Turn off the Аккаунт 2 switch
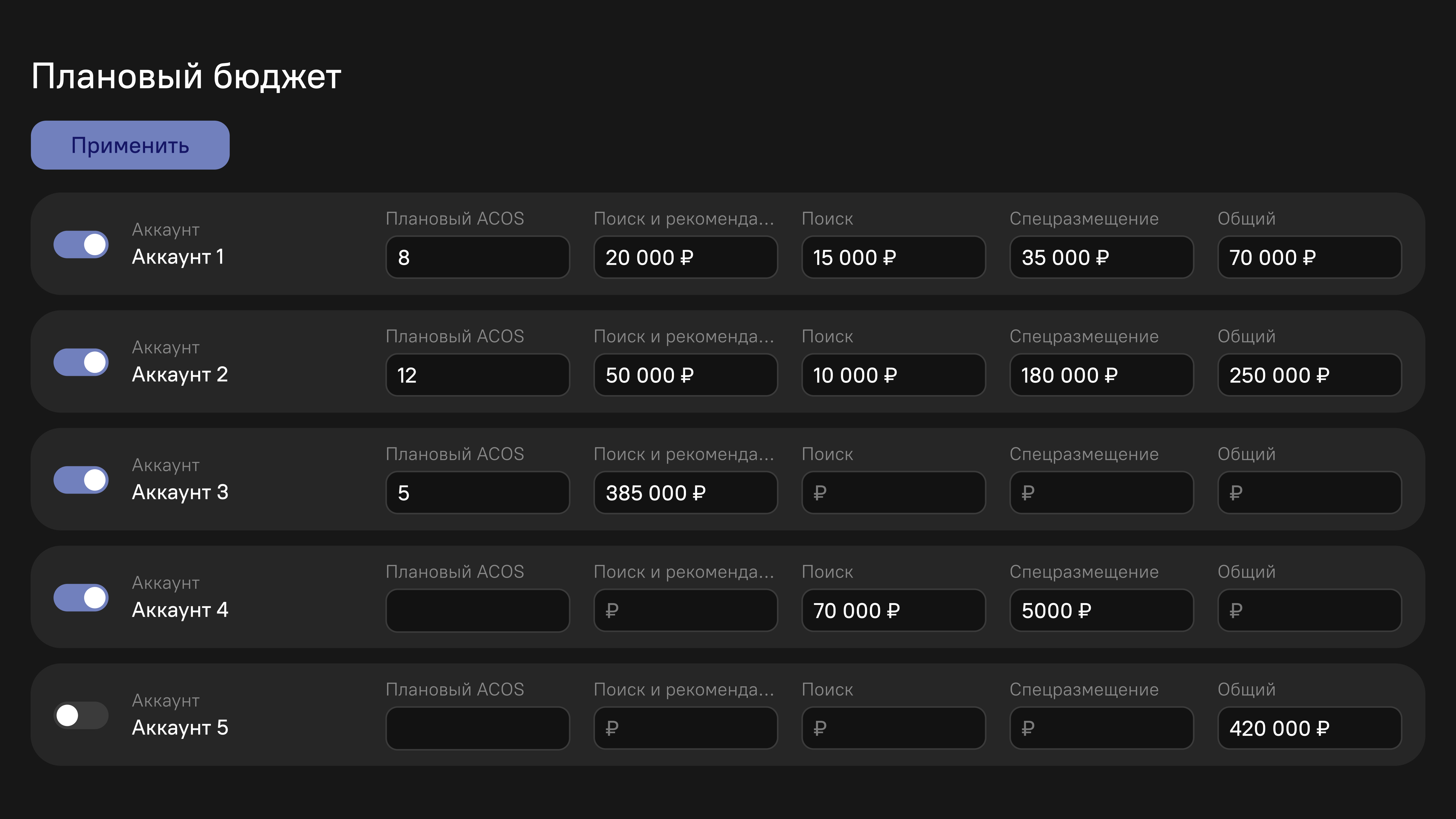1456x819 pixels. point(81,362)
